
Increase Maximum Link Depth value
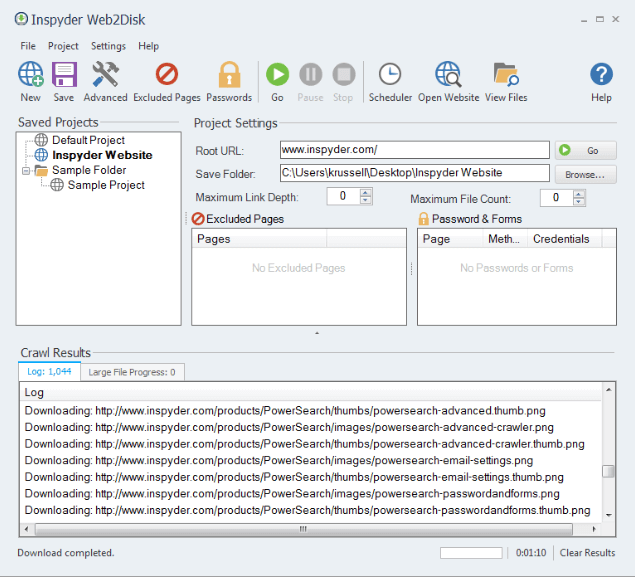[x=366, y=192]
